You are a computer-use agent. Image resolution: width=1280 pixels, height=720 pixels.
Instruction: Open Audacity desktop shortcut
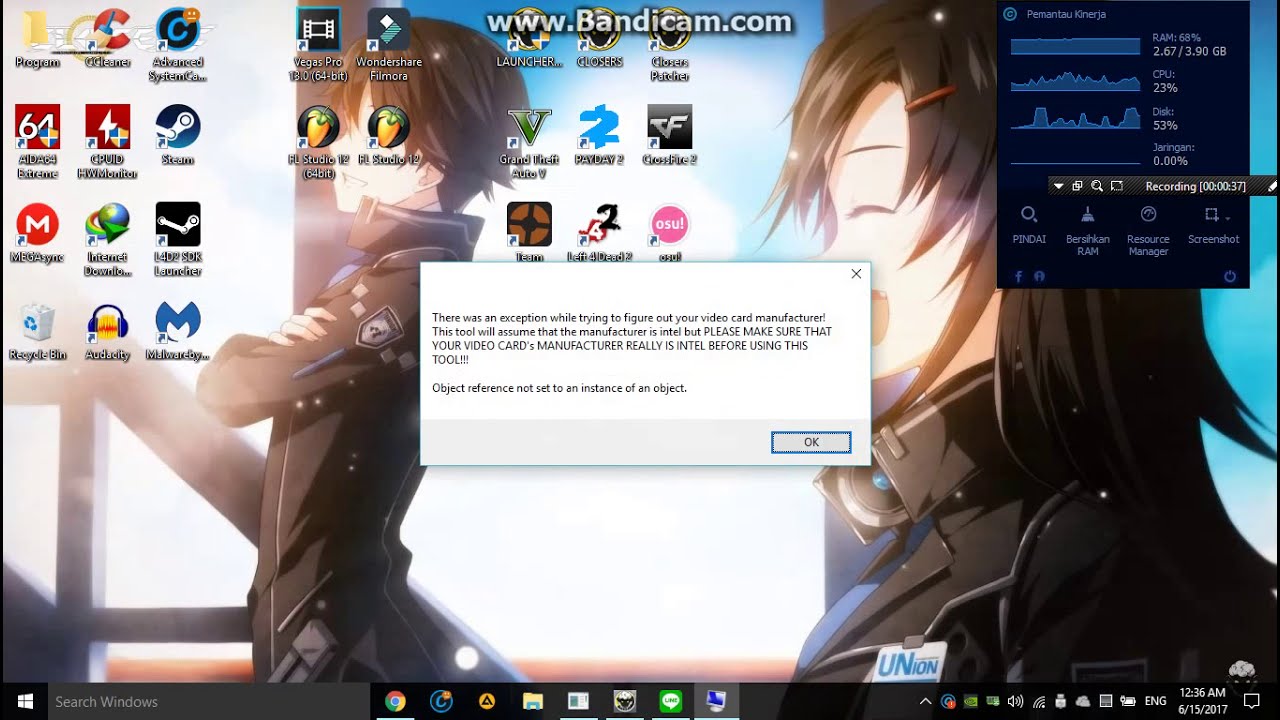tap(107, 332)
